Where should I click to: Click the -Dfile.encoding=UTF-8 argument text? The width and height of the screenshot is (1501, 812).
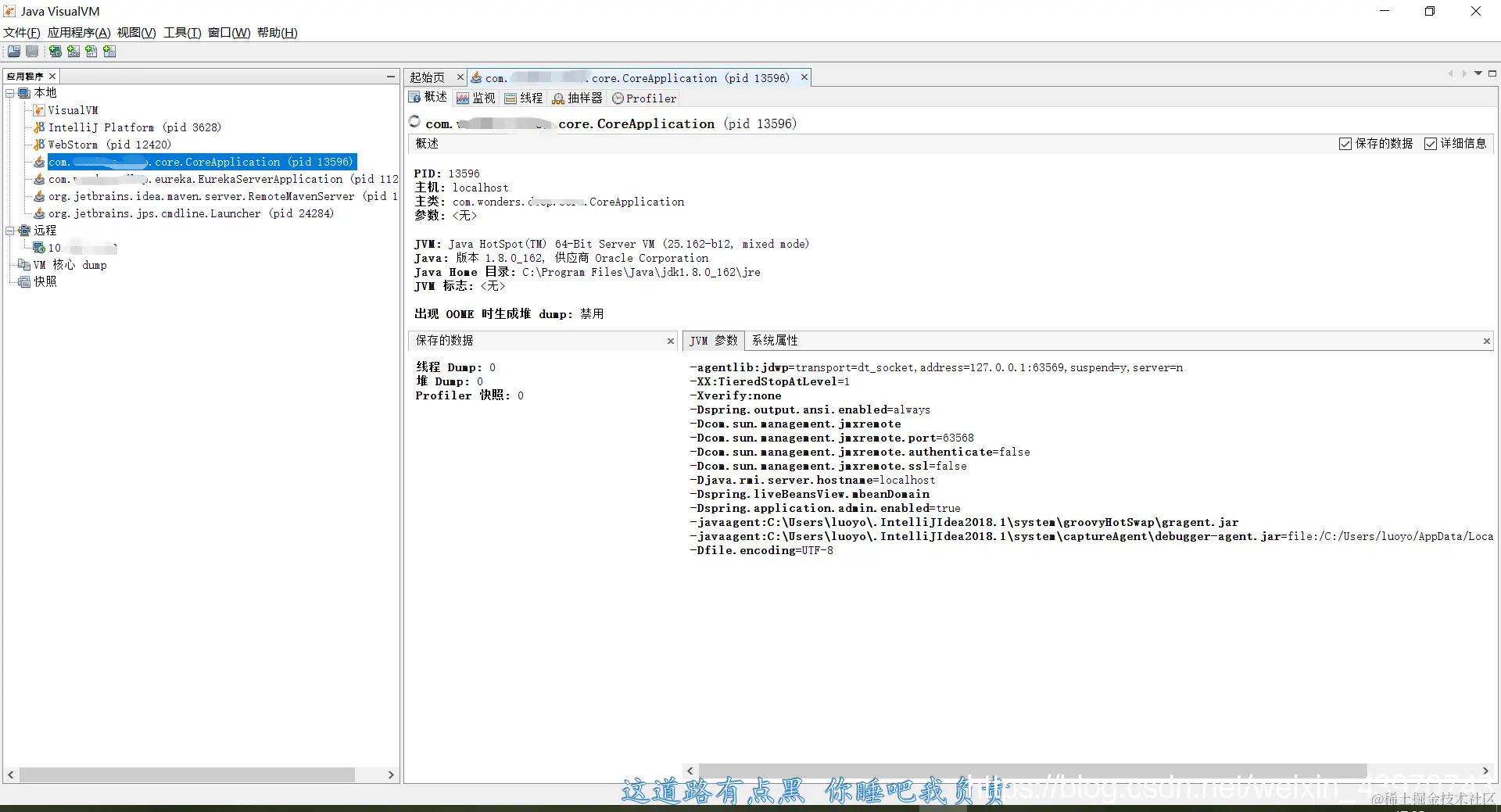pyautogui.click(x=761, y=551)
